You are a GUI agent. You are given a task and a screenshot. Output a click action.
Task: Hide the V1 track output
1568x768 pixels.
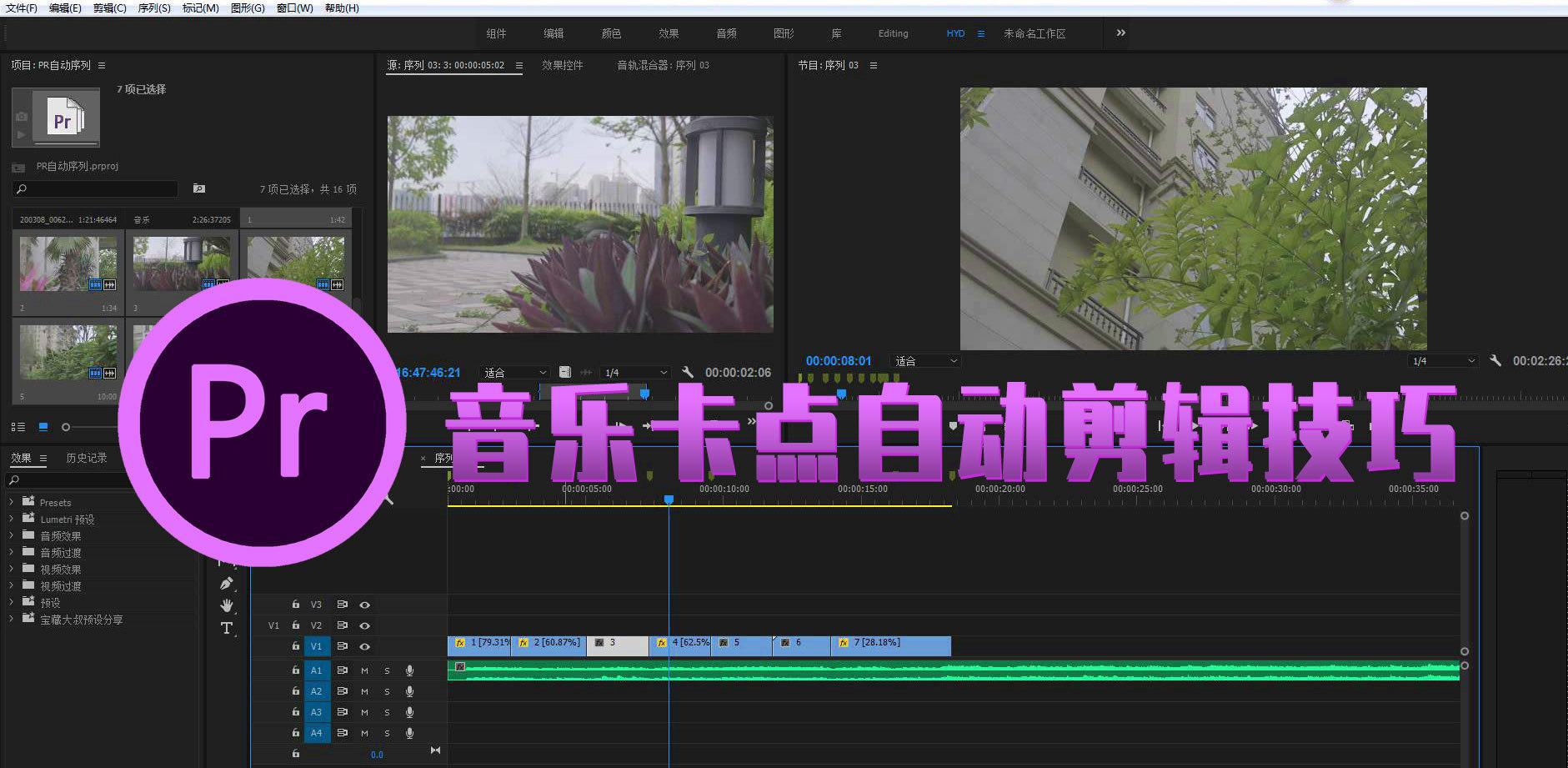[364, 646]
